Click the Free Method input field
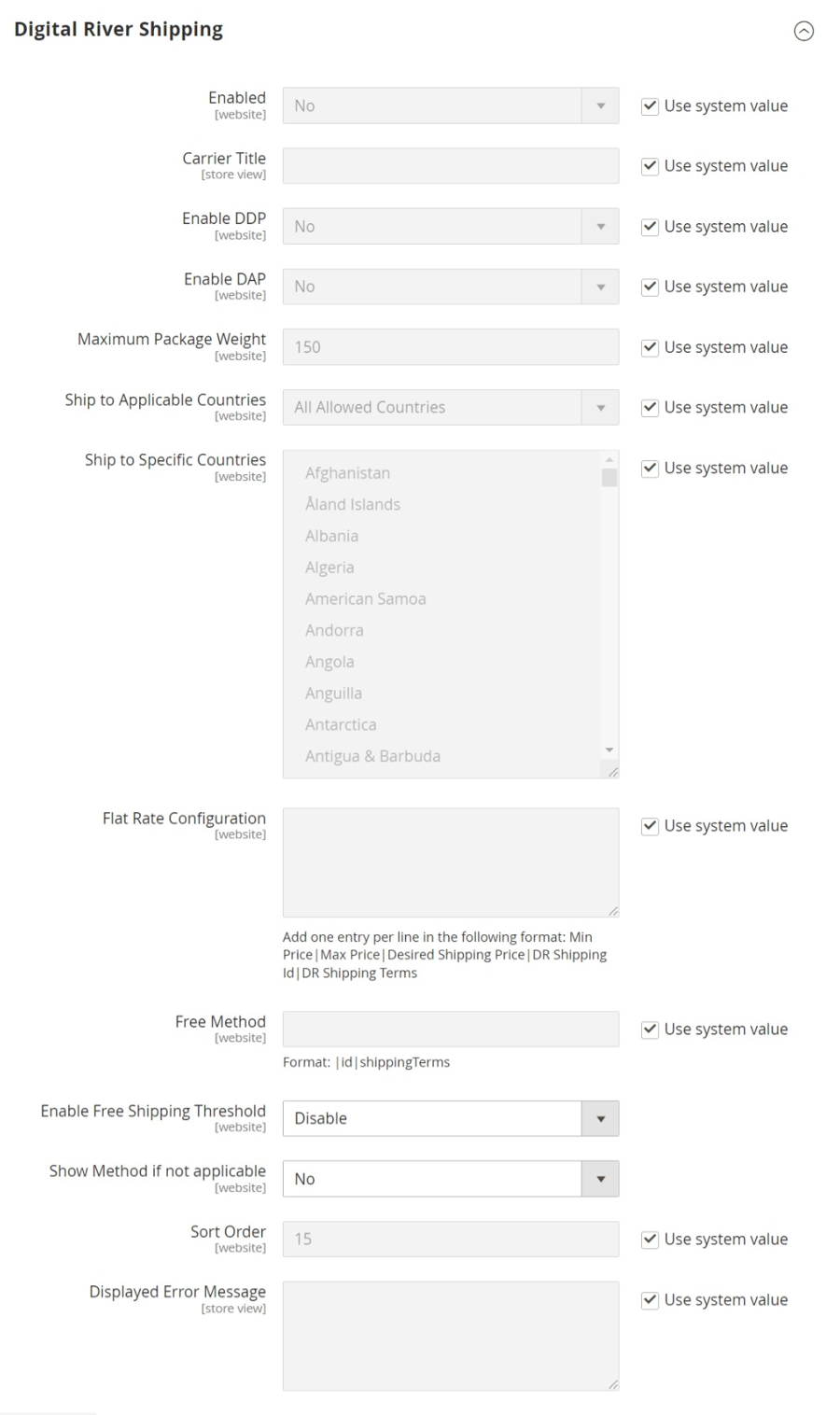 coord(450,1029)
